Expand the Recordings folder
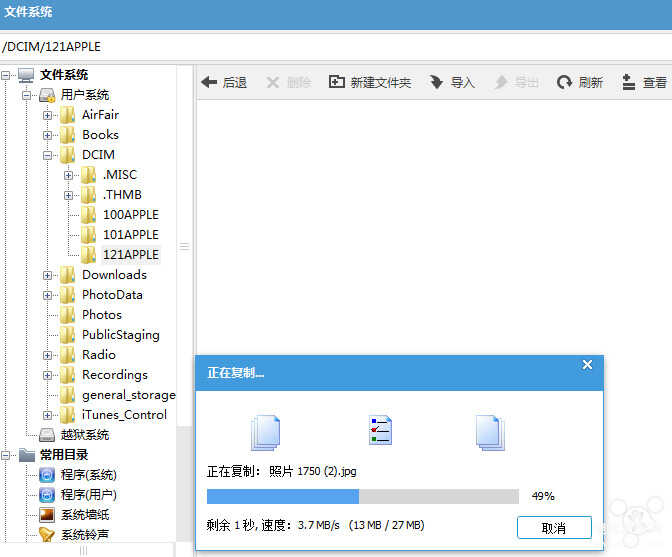 pyautogui.click(x=47, y=375)
